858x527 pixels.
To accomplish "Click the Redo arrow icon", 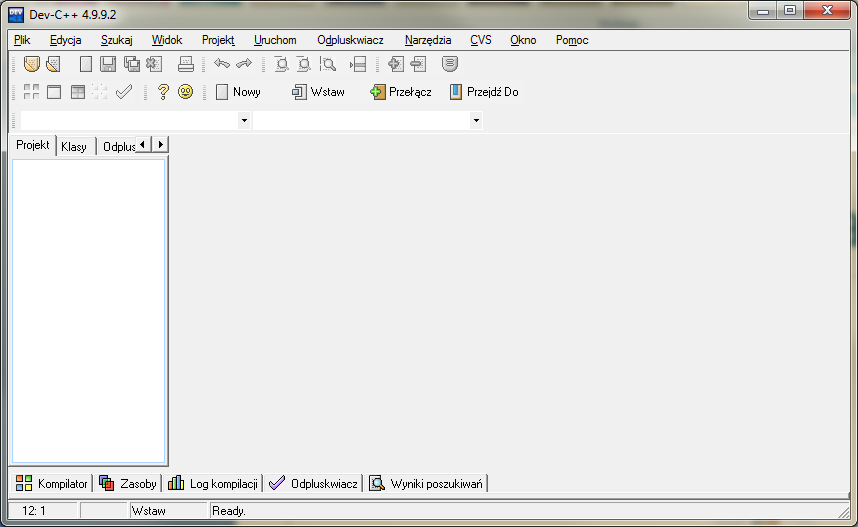I will [244, 63].
